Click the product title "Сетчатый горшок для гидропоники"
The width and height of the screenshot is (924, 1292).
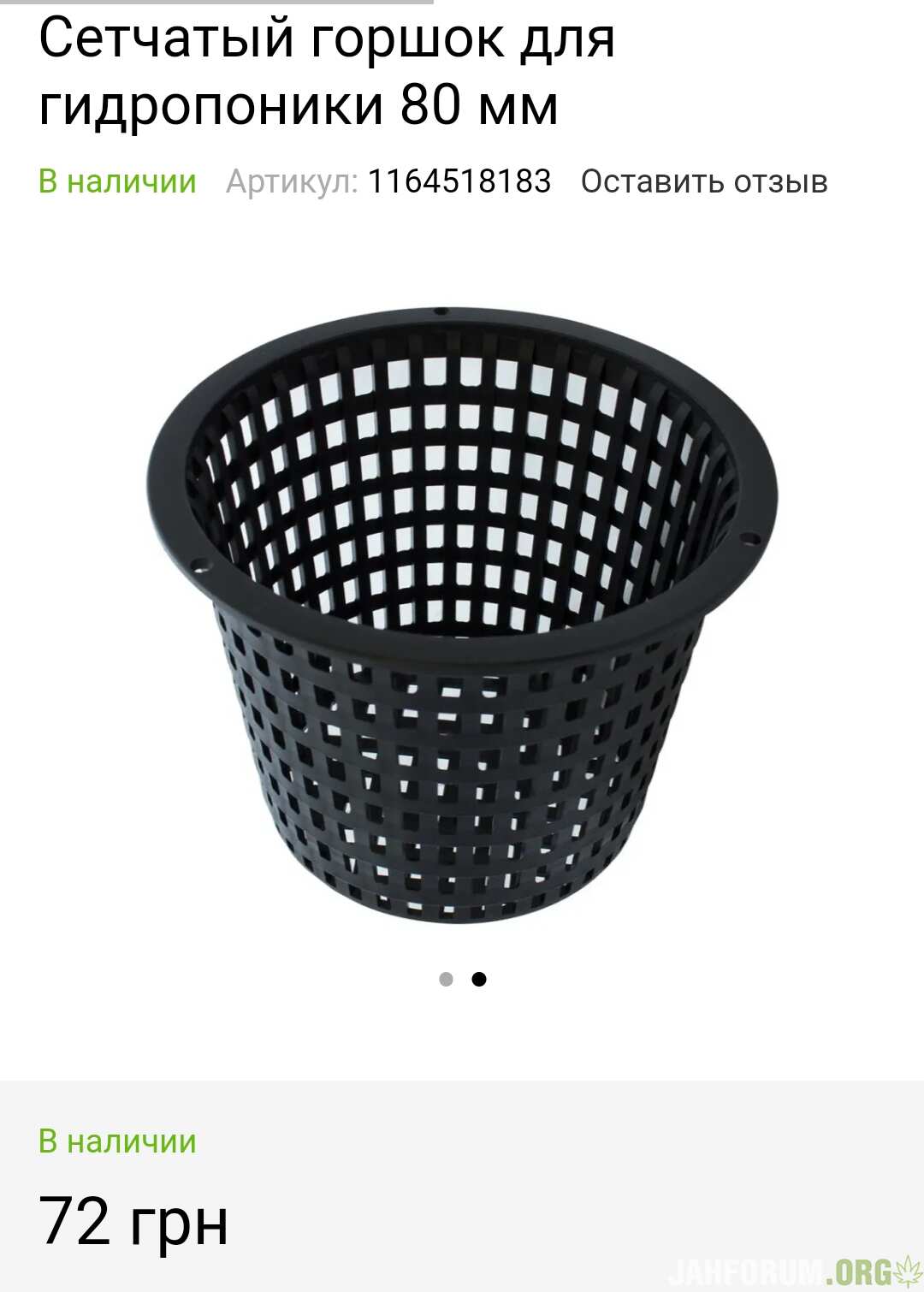327,72
